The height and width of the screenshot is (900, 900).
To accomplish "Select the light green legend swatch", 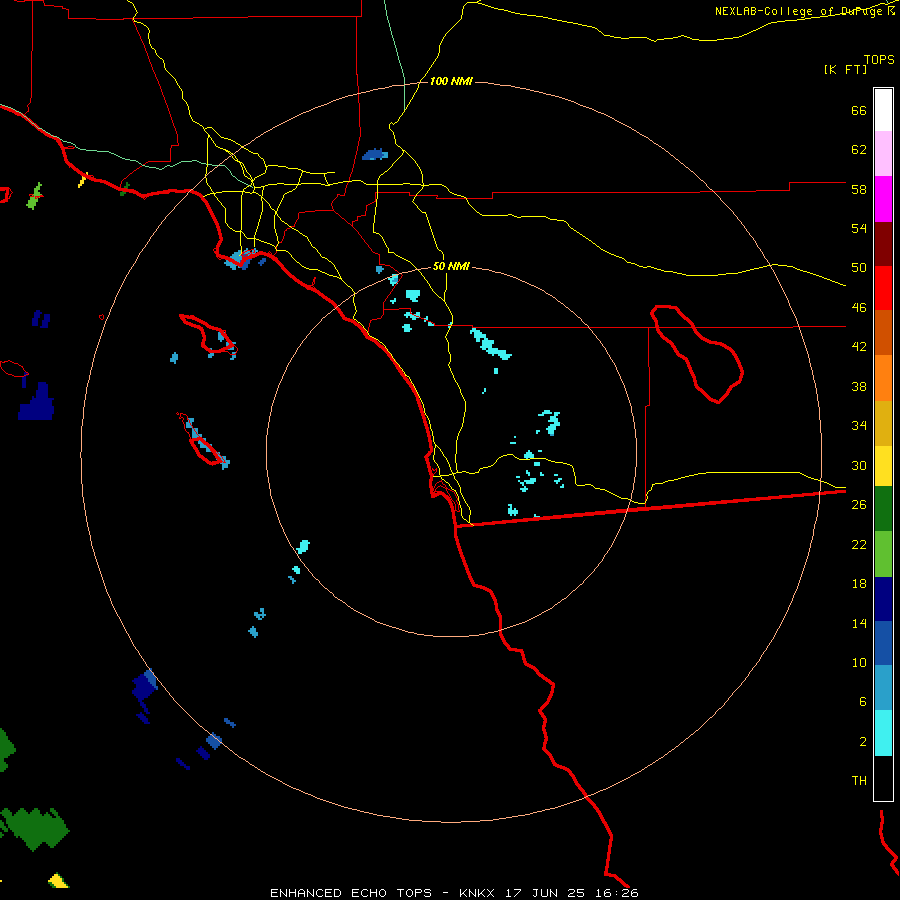I will 883,554.
